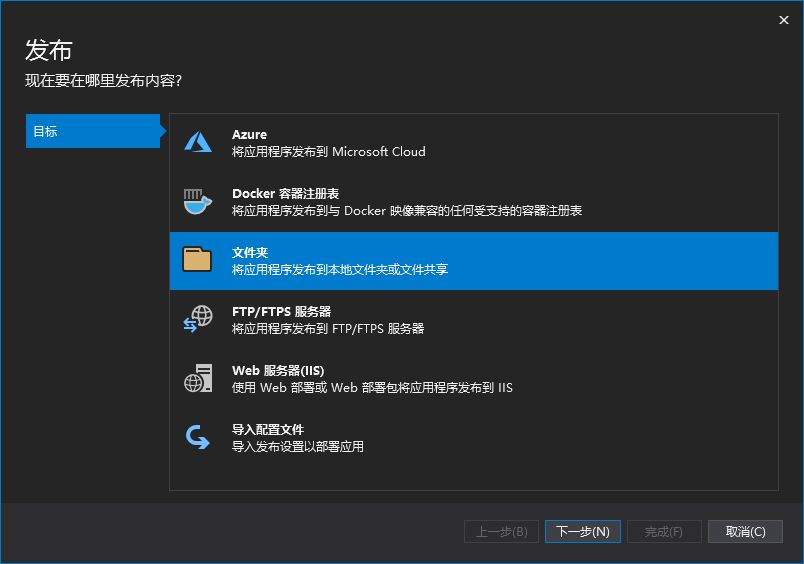The height and width of the screenshot is (564, 804).
Task: Click the 完成(F) button
Action: [664, 531]
